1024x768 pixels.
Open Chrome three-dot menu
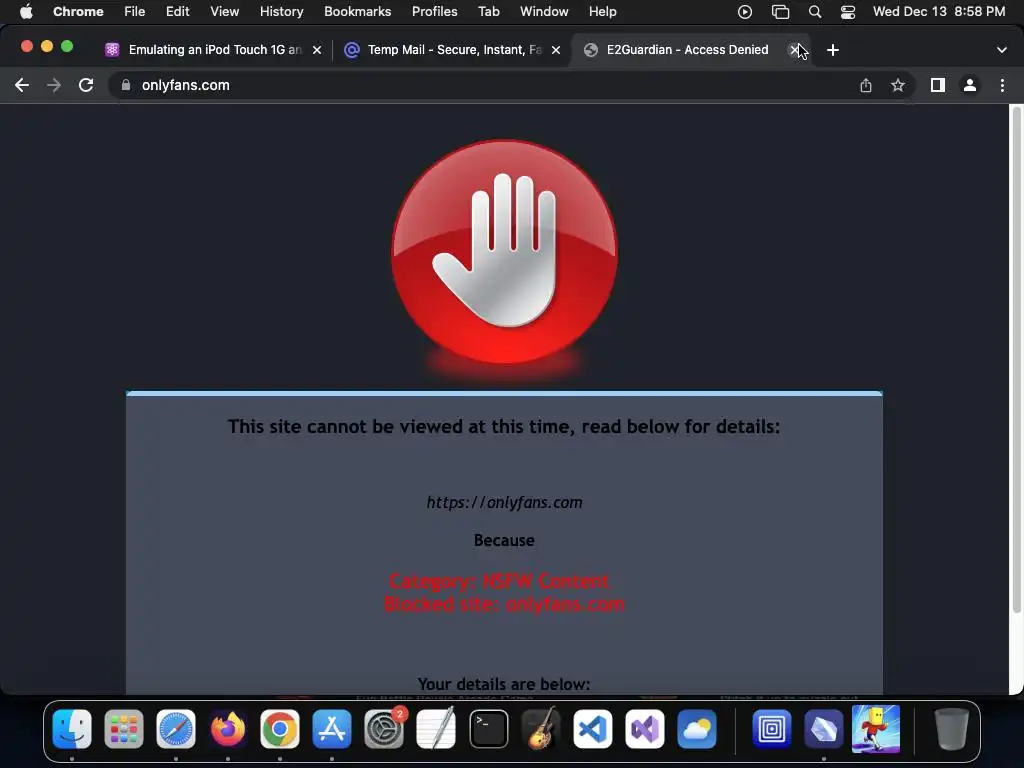1002,85
